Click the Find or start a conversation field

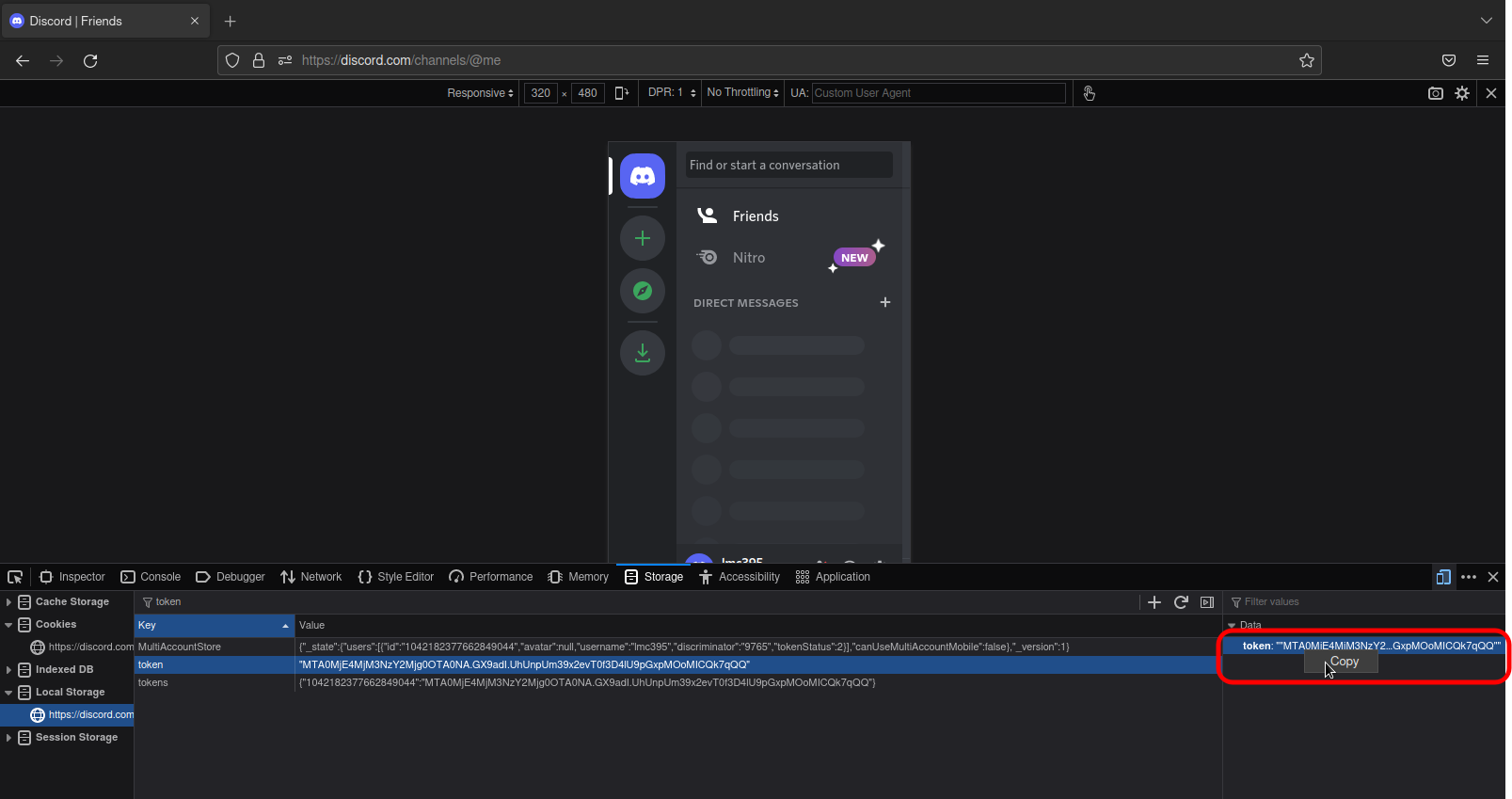tap(788, 165)
